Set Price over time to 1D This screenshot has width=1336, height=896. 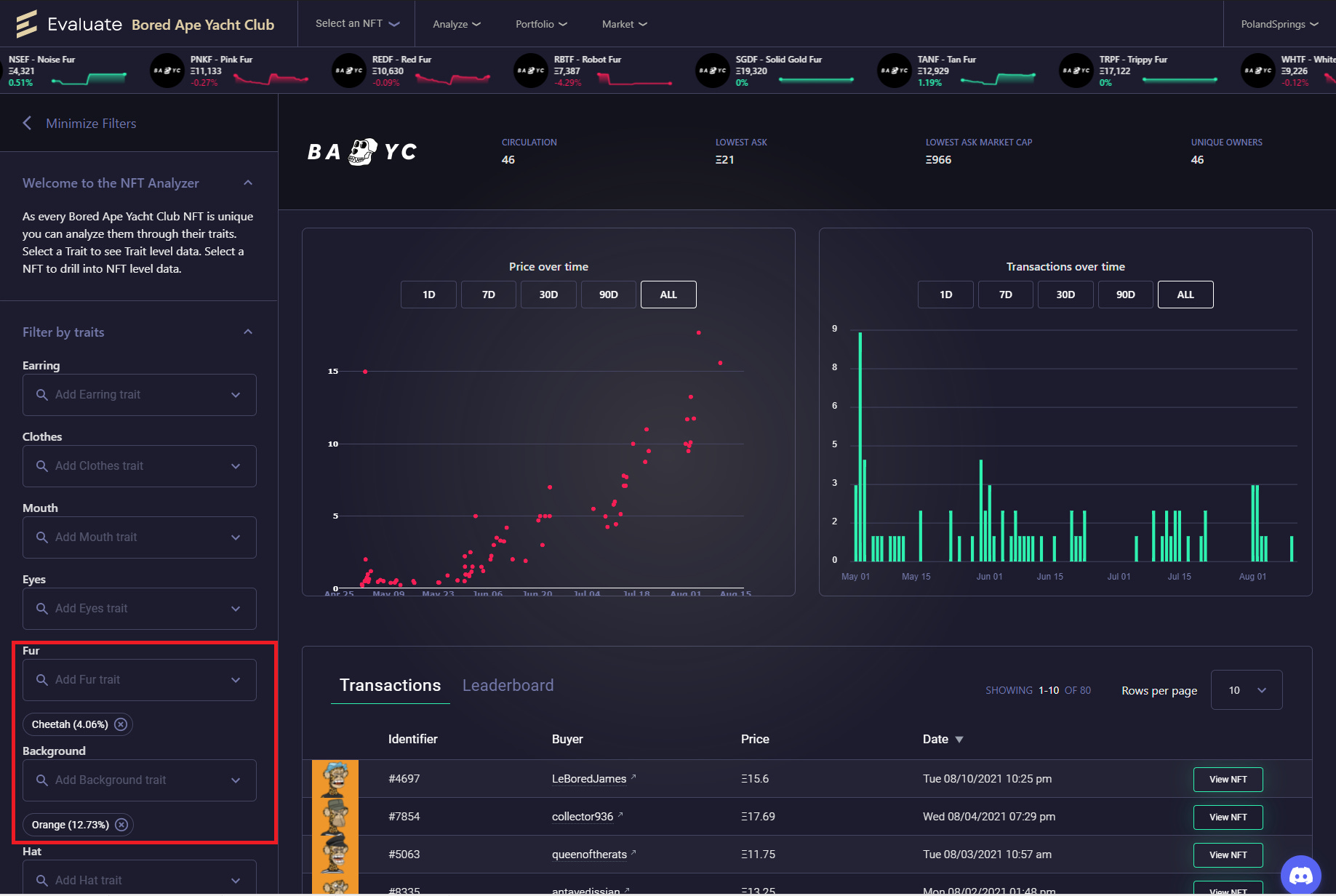pyautogui.click(x=429, y=295)
